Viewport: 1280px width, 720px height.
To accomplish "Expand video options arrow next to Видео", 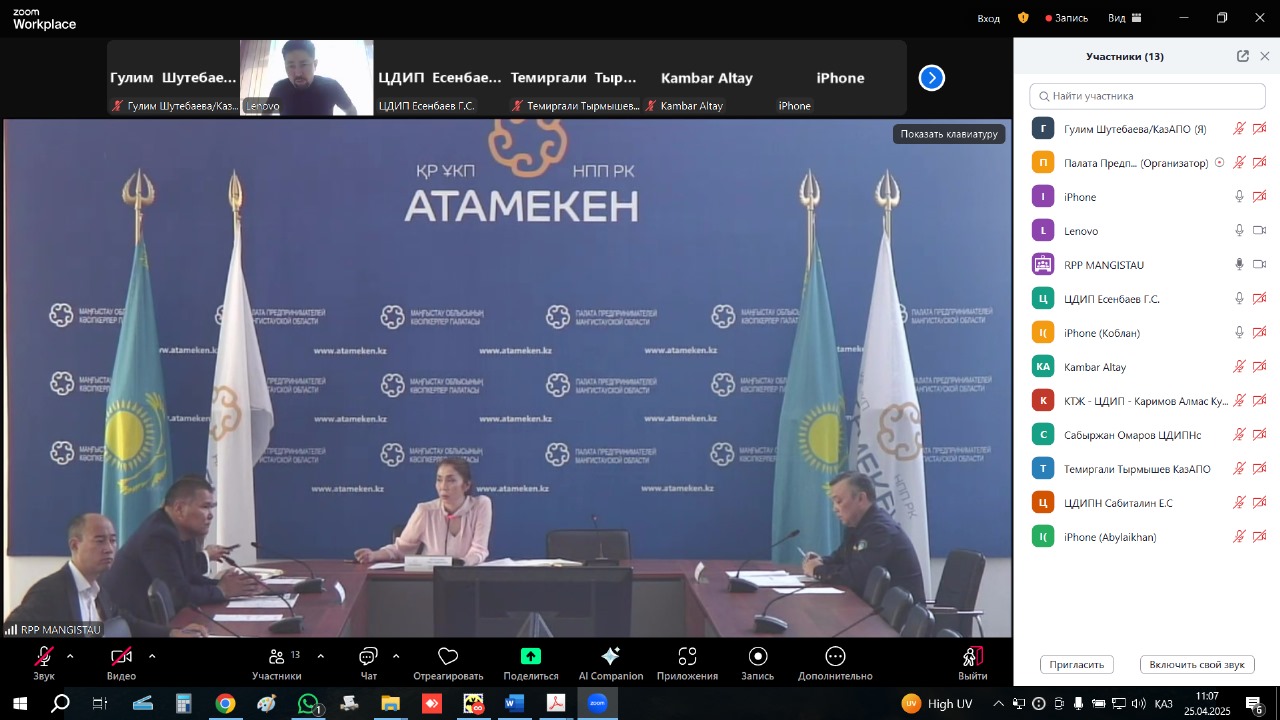I will [152, 656].
